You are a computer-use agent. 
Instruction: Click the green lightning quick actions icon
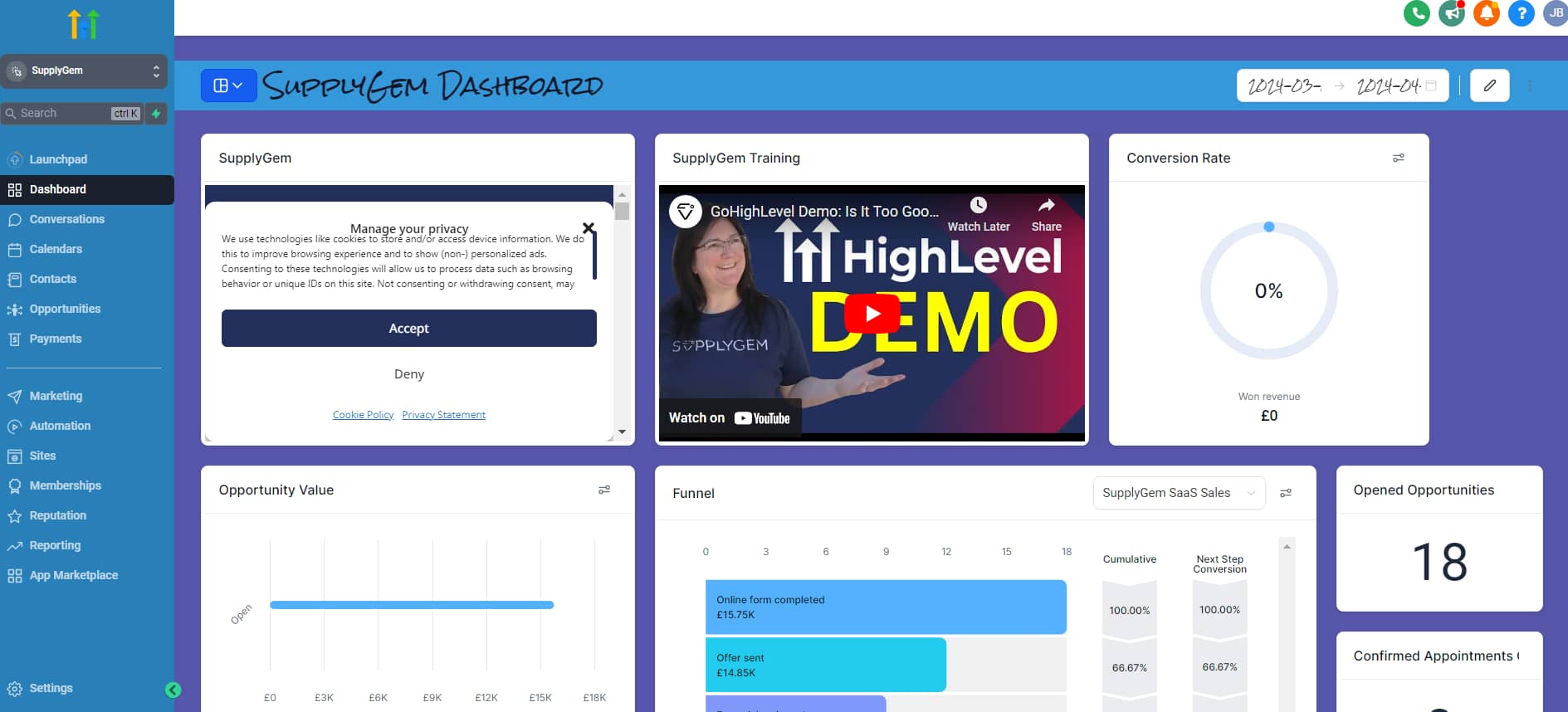point(156,114)
